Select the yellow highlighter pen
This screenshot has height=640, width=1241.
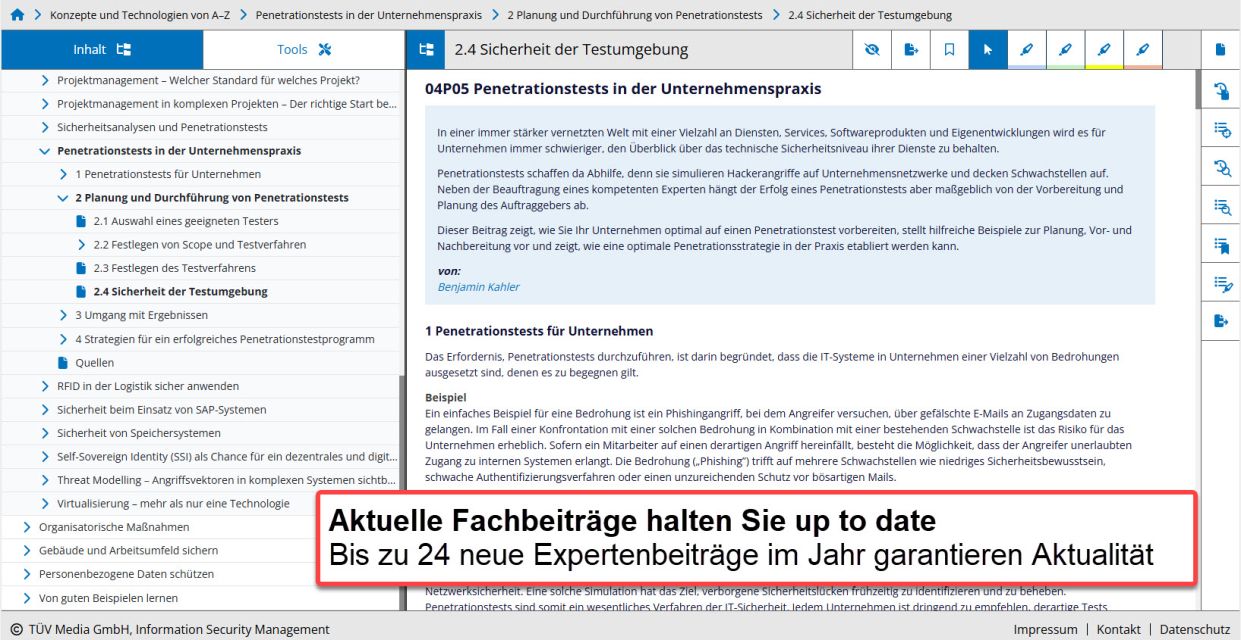point(1104,49)
